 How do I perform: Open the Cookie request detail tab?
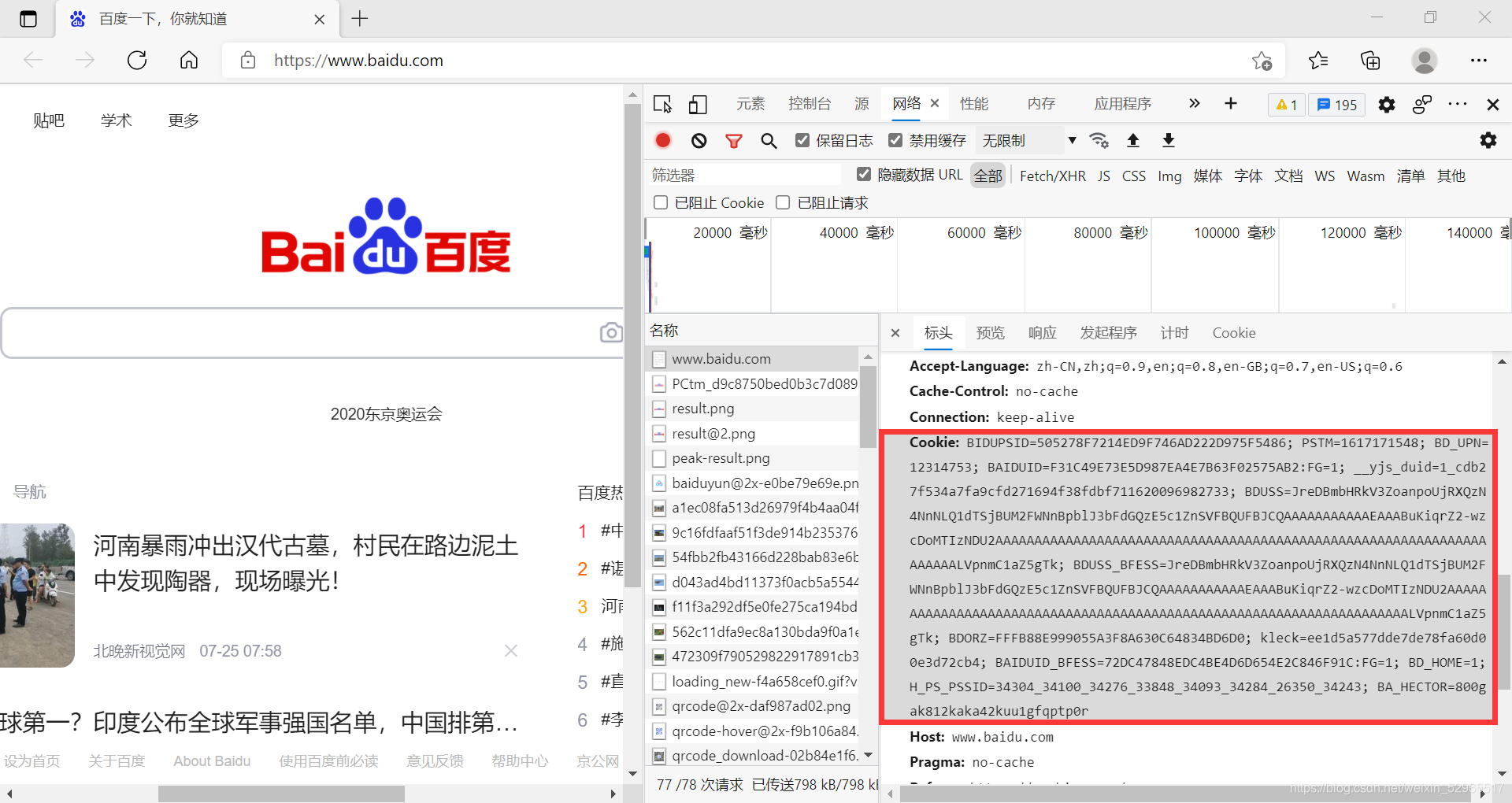point(1234,333)
